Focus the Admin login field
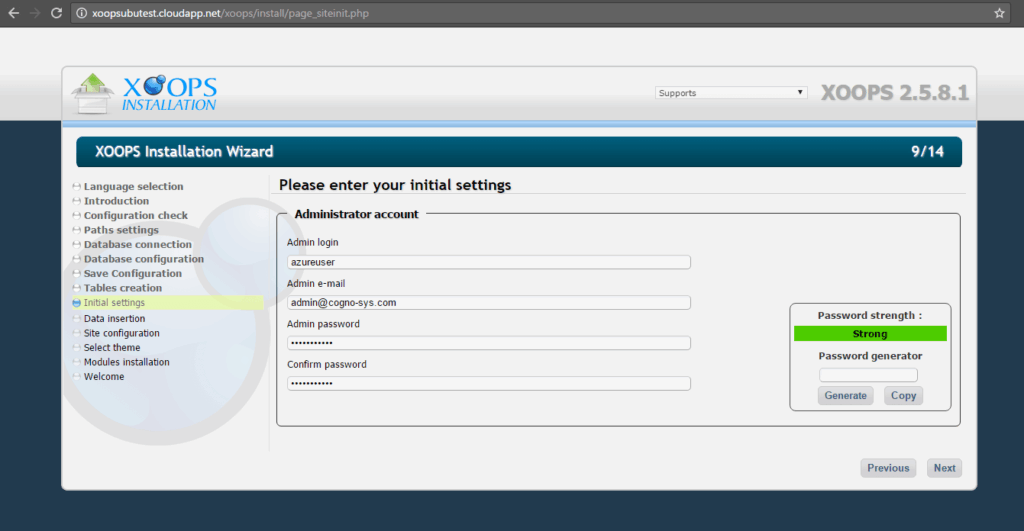This screenshot has width=1024, height=531. click(488, 262)
